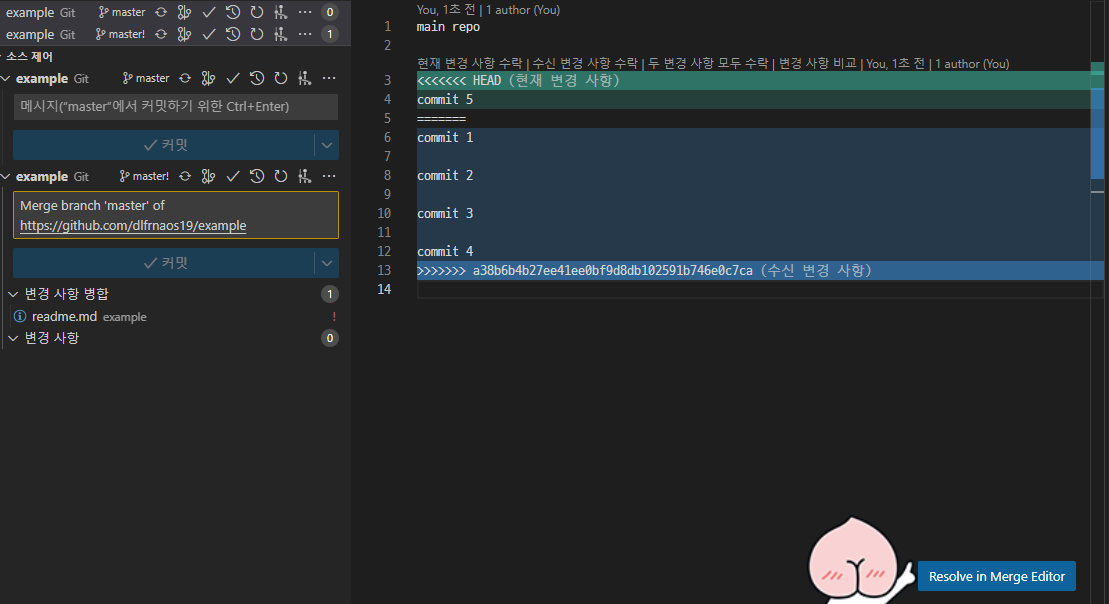The height and width of the screenshot is (604, 1109).
Task: Commit checkmark icon in example master section above empty message box
Action: point(233,78)
